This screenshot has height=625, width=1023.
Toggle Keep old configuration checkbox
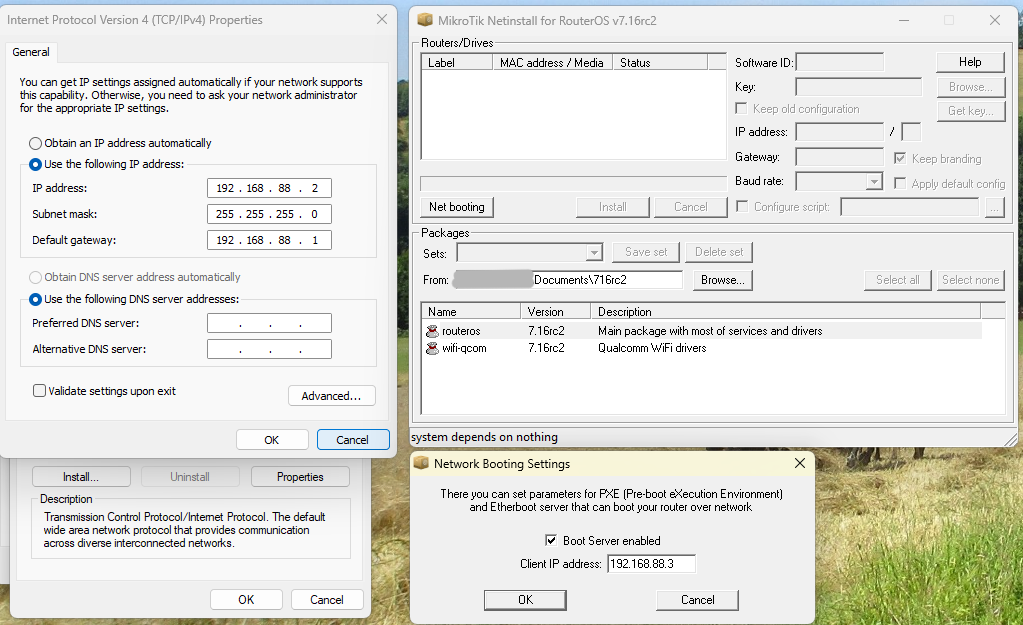(x=741, y=108)
